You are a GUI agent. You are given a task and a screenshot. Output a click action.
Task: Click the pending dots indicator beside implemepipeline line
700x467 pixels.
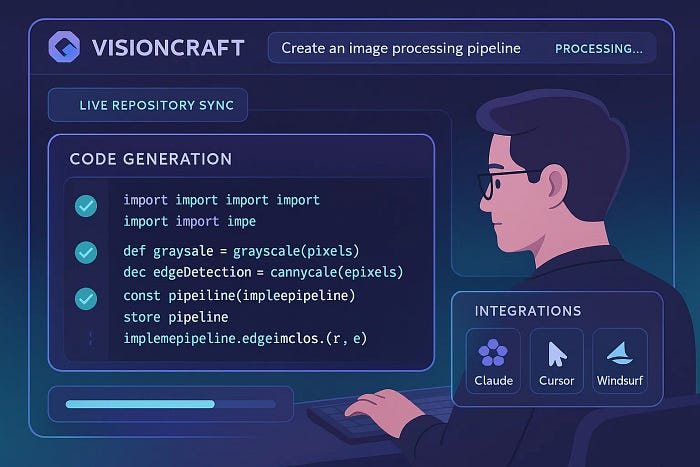pyautogui.click(x=91, y=338)
